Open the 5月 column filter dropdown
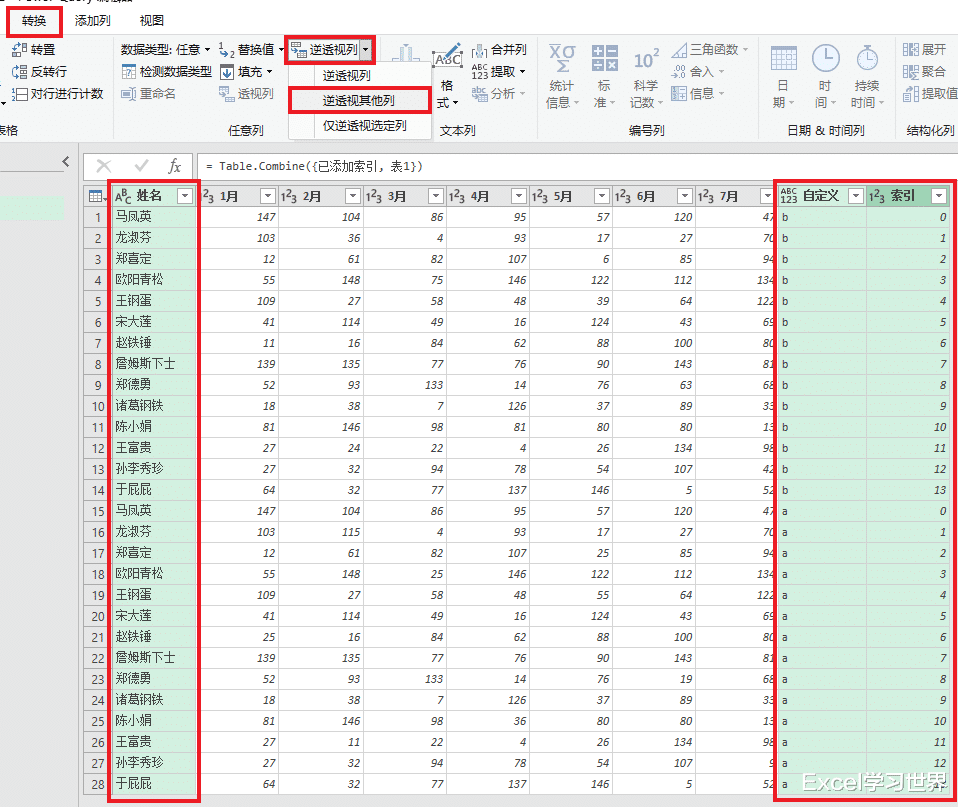The height and width of the screenshot is (807, 958). click(x=602, y=196)
